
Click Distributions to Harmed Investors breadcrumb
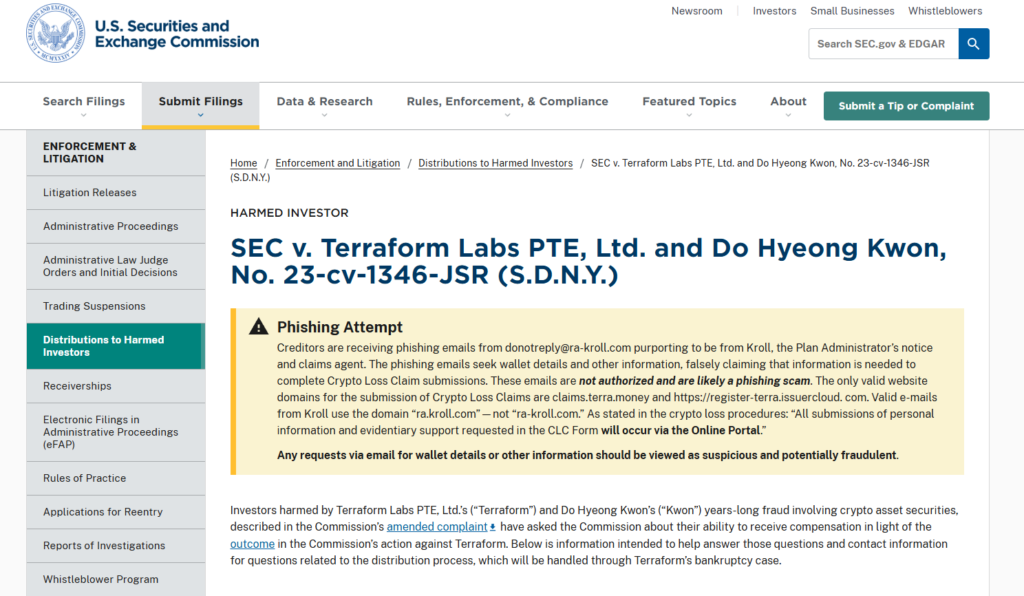[x=496, y=163]
